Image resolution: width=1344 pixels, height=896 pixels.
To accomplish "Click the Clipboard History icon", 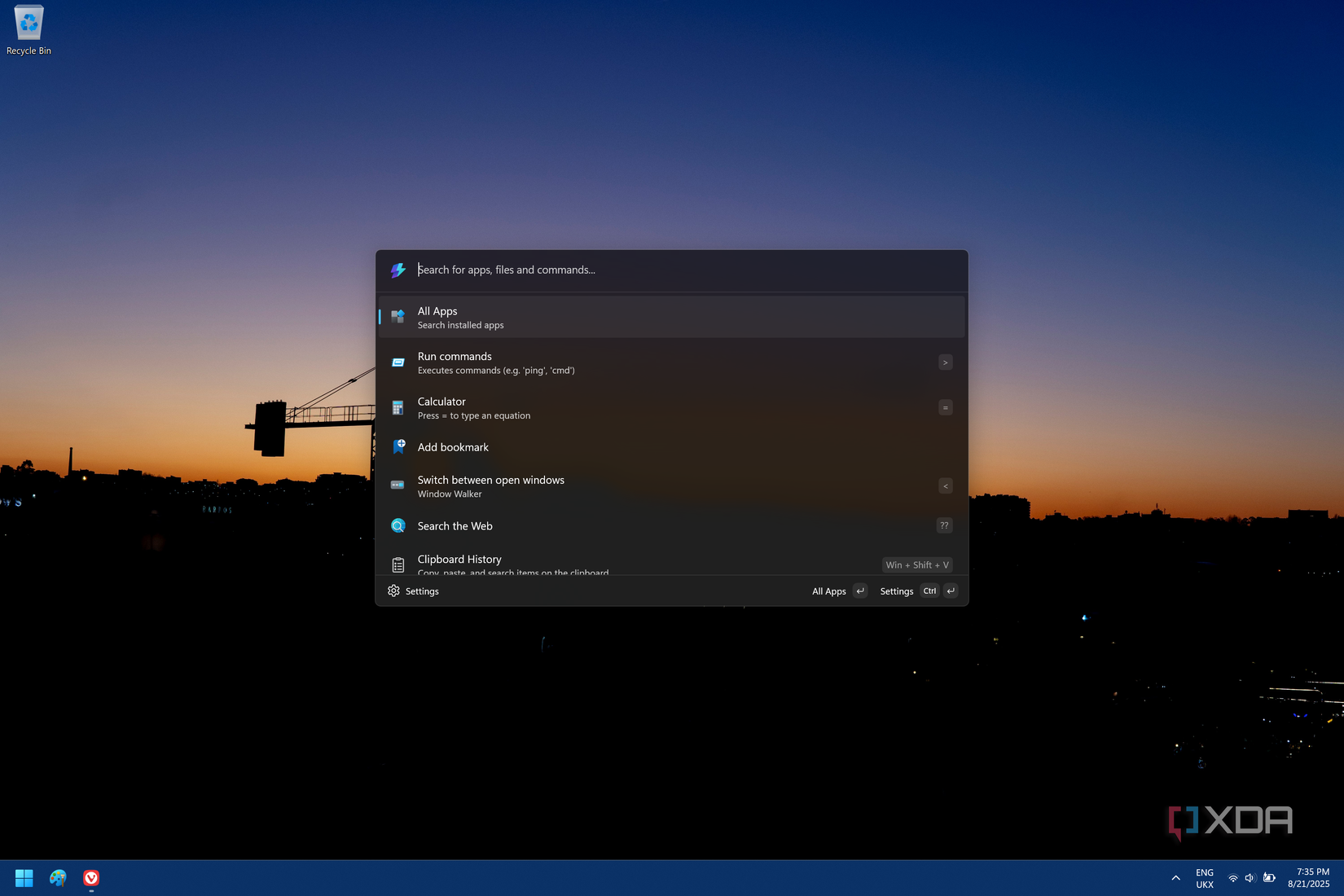I will [397, 564].
